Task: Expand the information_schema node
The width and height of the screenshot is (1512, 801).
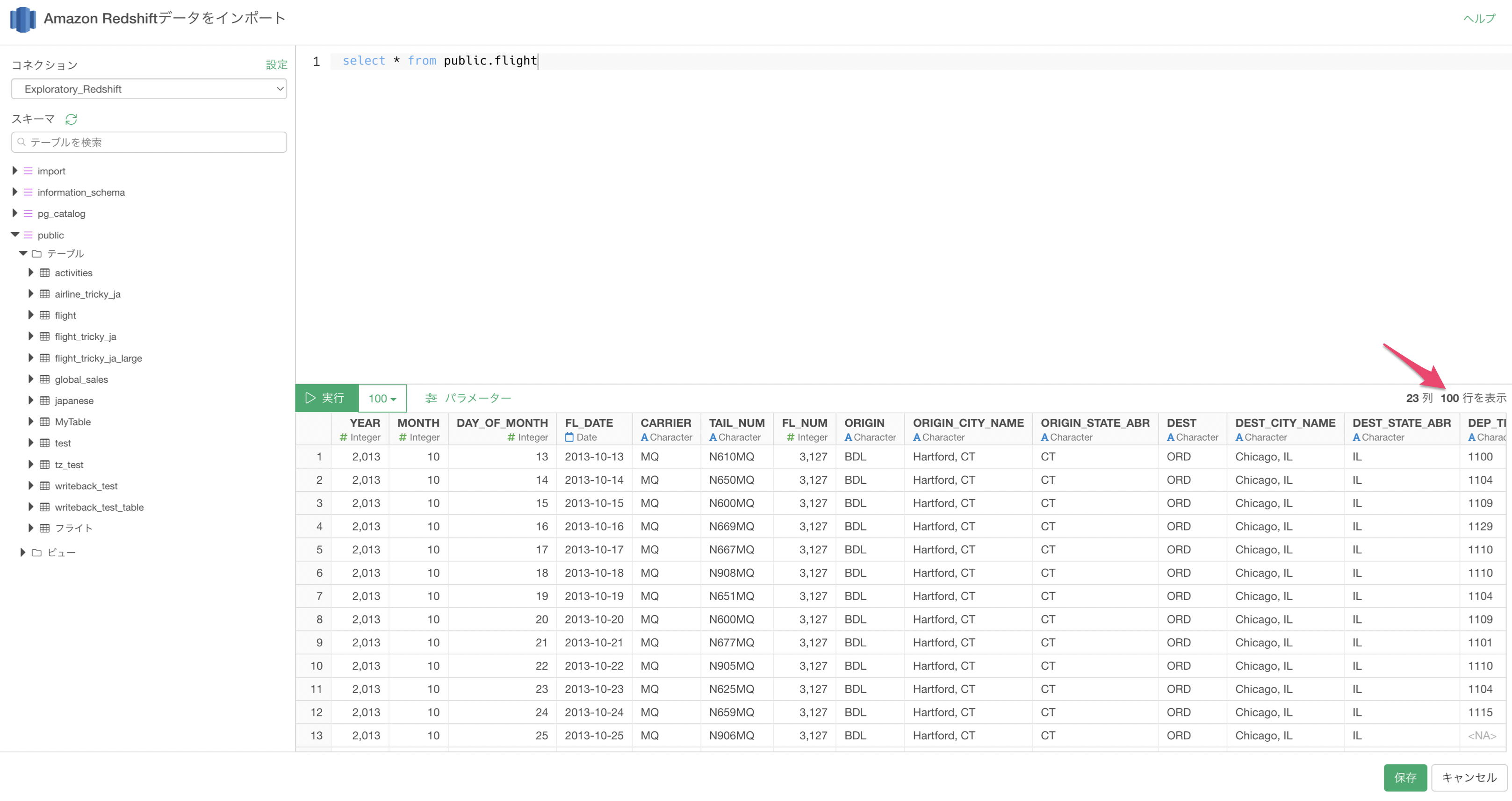Action: pyautogui.click(x=14, y=192)
